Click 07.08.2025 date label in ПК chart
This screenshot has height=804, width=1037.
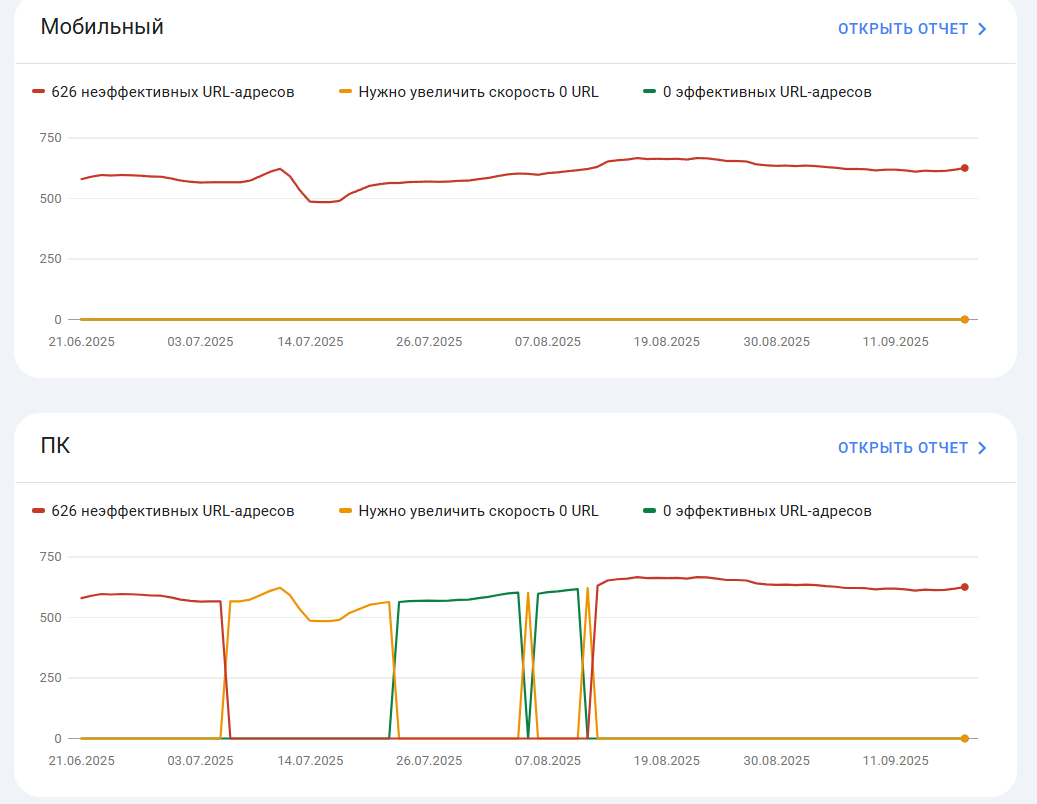548,761
